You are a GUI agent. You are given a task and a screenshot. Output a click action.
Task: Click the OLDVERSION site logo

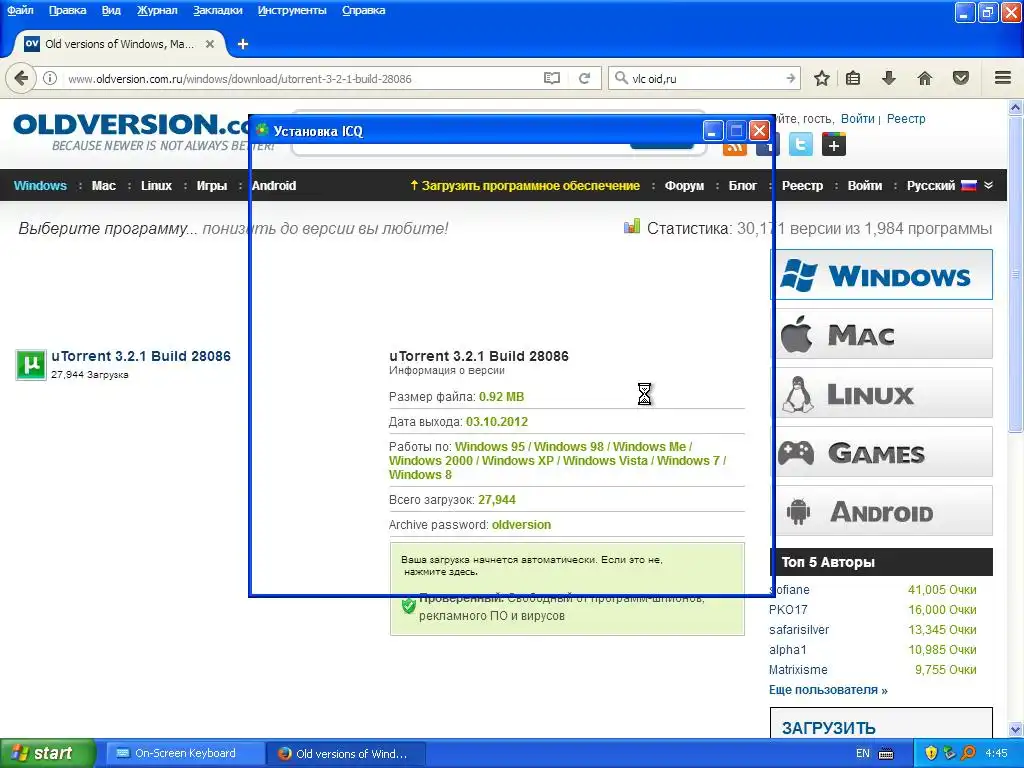[x=131, y=131]
